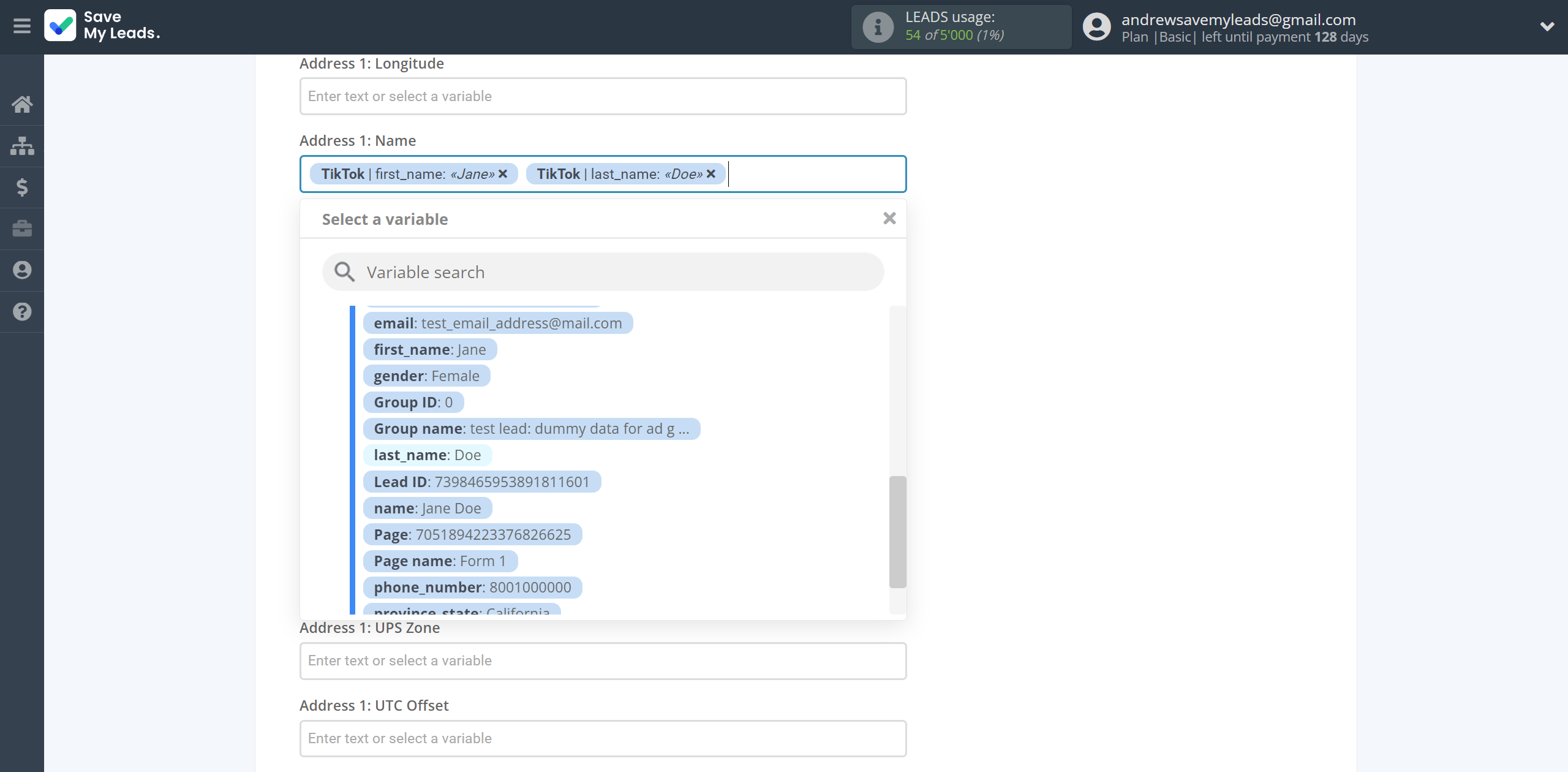This screenshot has width=1568, height=772.
Task: Click the variable search magnifier icon
Action: 344,272
